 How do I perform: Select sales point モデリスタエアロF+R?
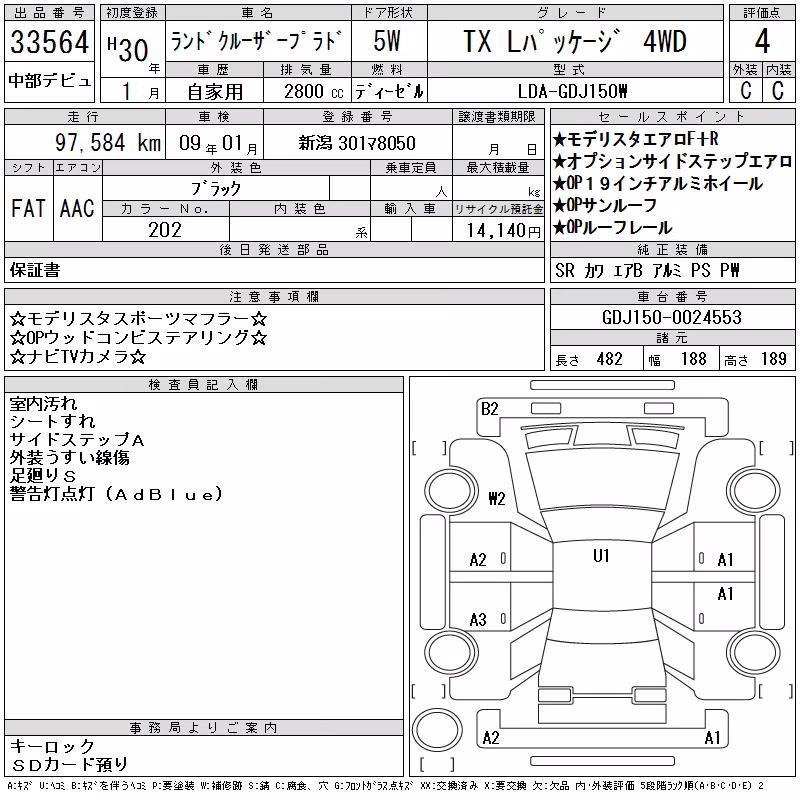[x=636, y=139]
